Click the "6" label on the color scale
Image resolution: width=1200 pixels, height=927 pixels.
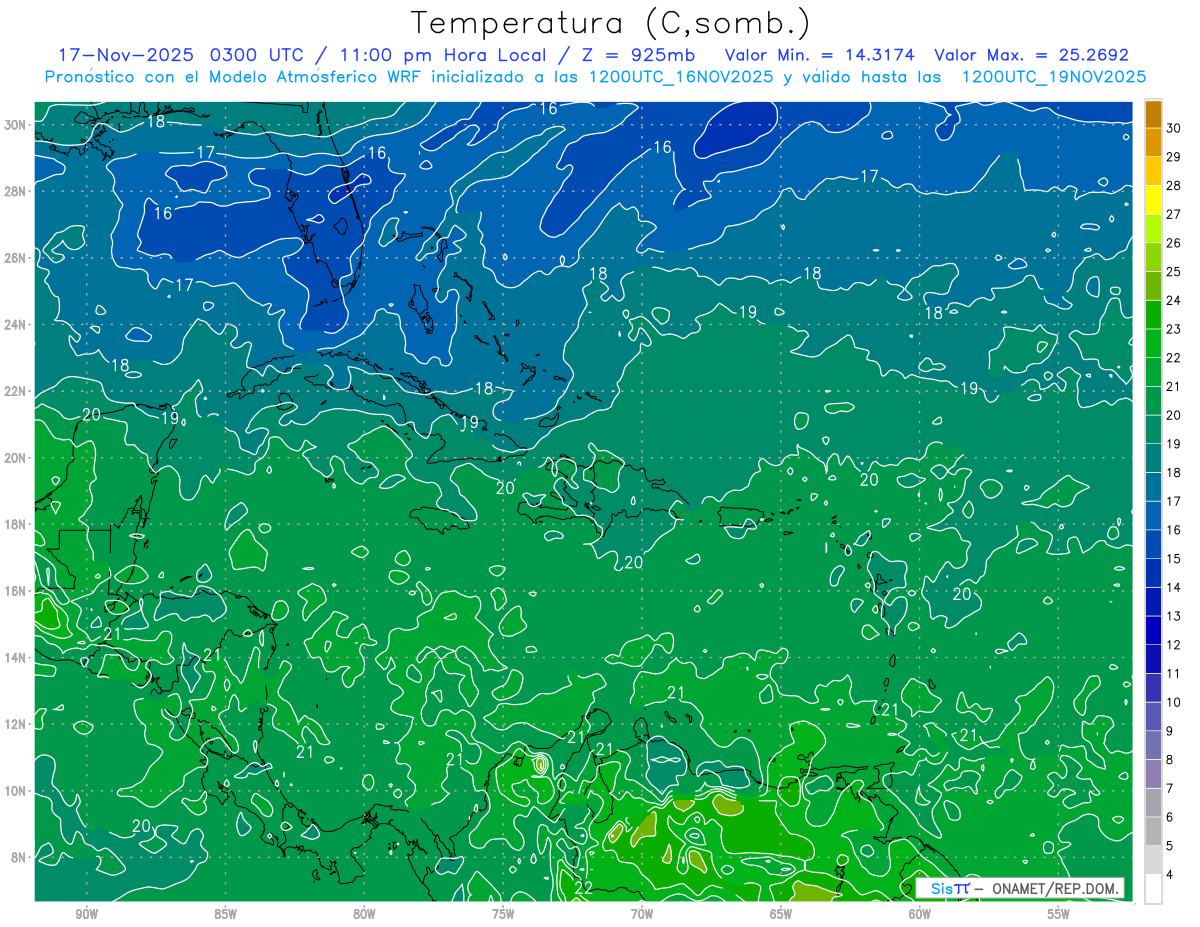1171,817
